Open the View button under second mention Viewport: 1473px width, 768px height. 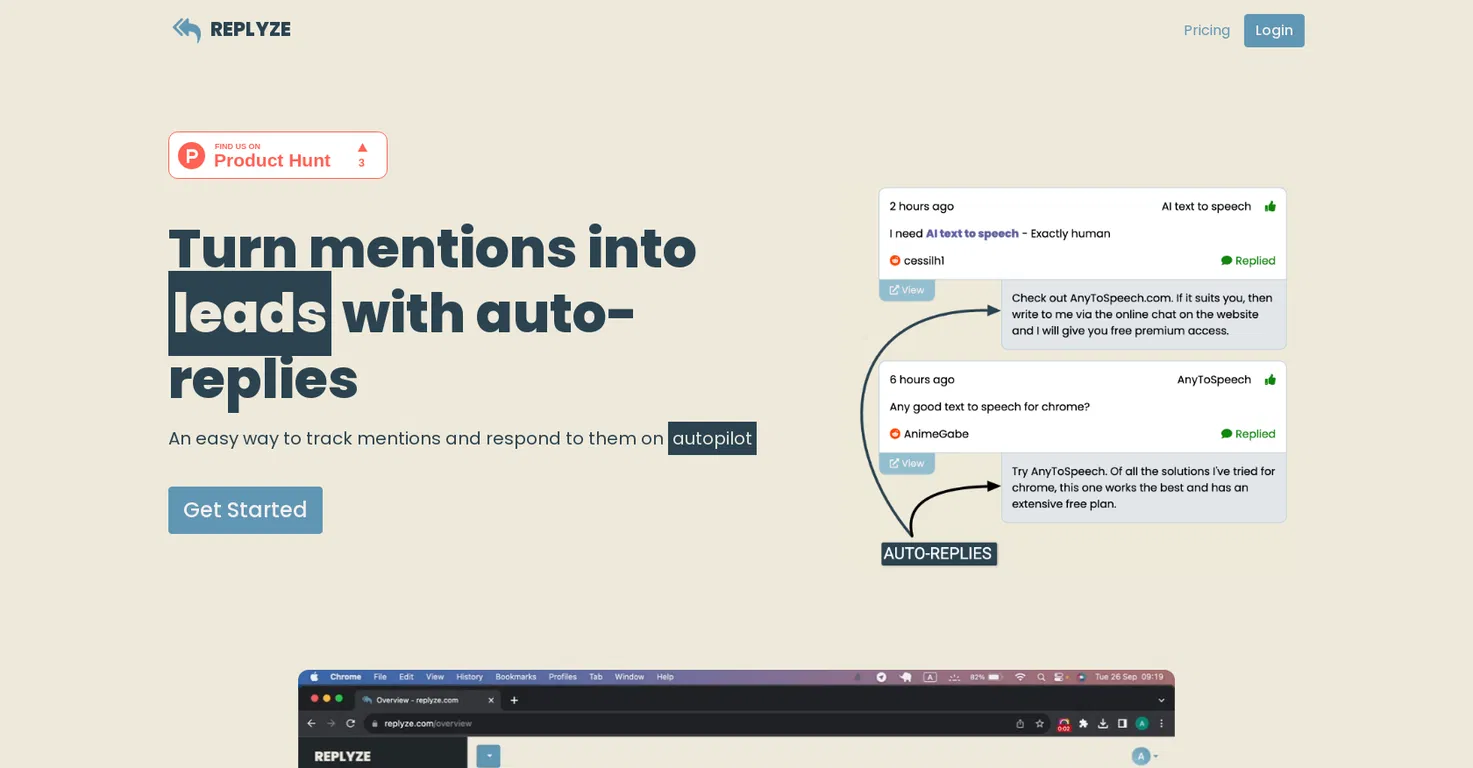pos(907,463)
